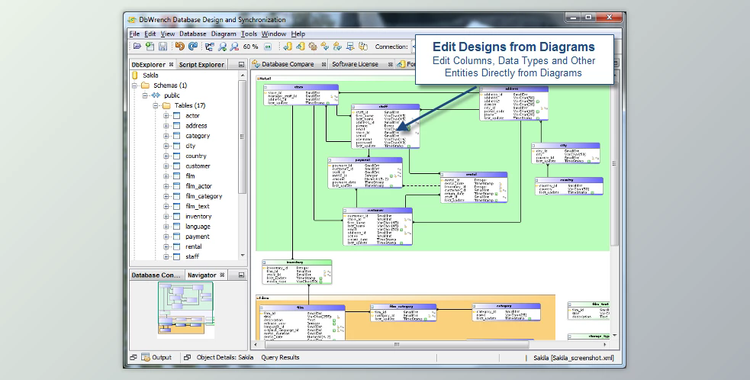Screen dimensions: 750x380
Task: Click the fit-to-window icon after 60 %
Action: point(268,46)
